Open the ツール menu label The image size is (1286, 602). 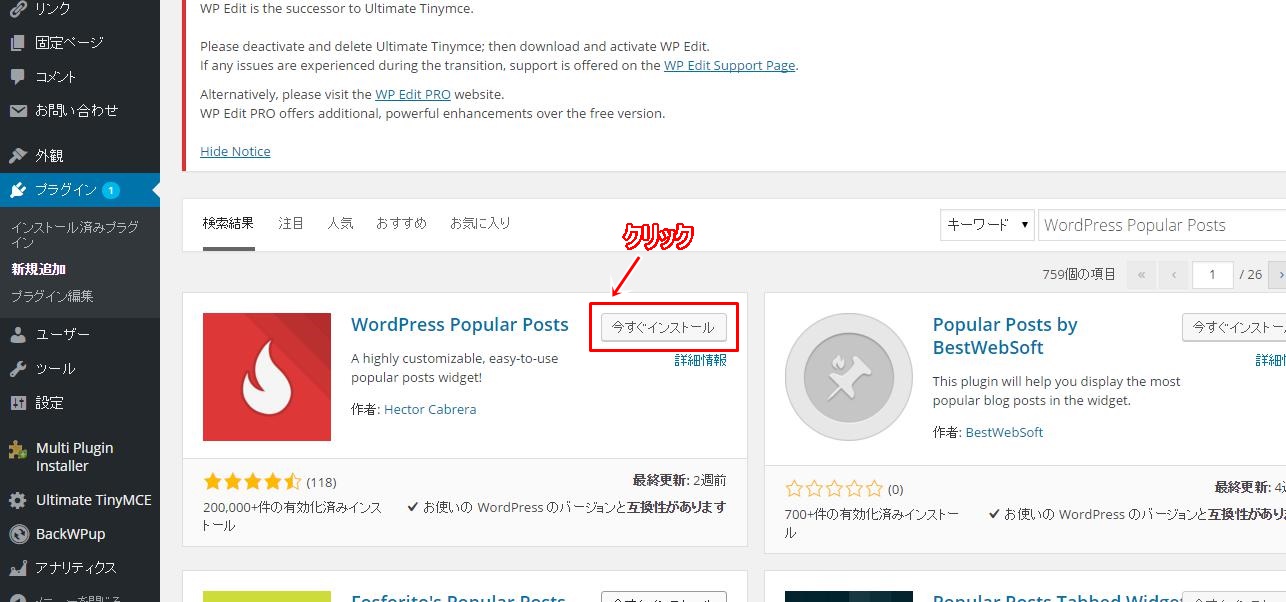tap(55, 369)
